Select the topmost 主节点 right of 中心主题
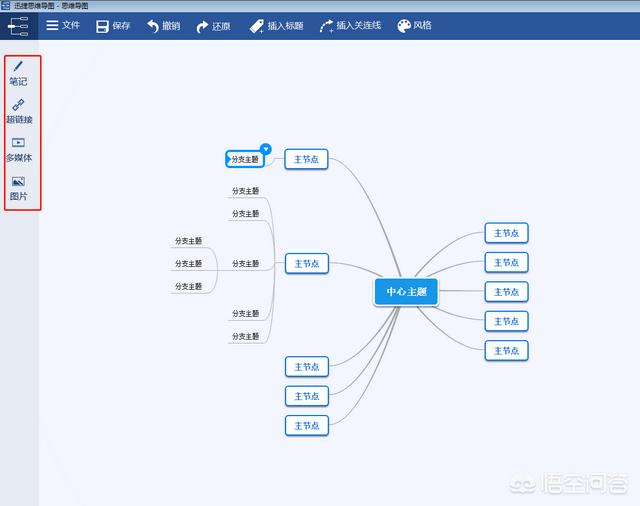 (x=506, y=233)
